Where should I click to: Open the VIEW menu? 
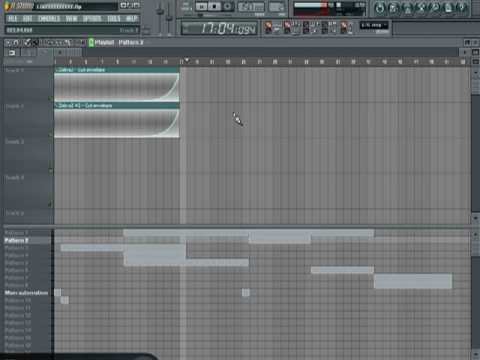pos(71,19)
